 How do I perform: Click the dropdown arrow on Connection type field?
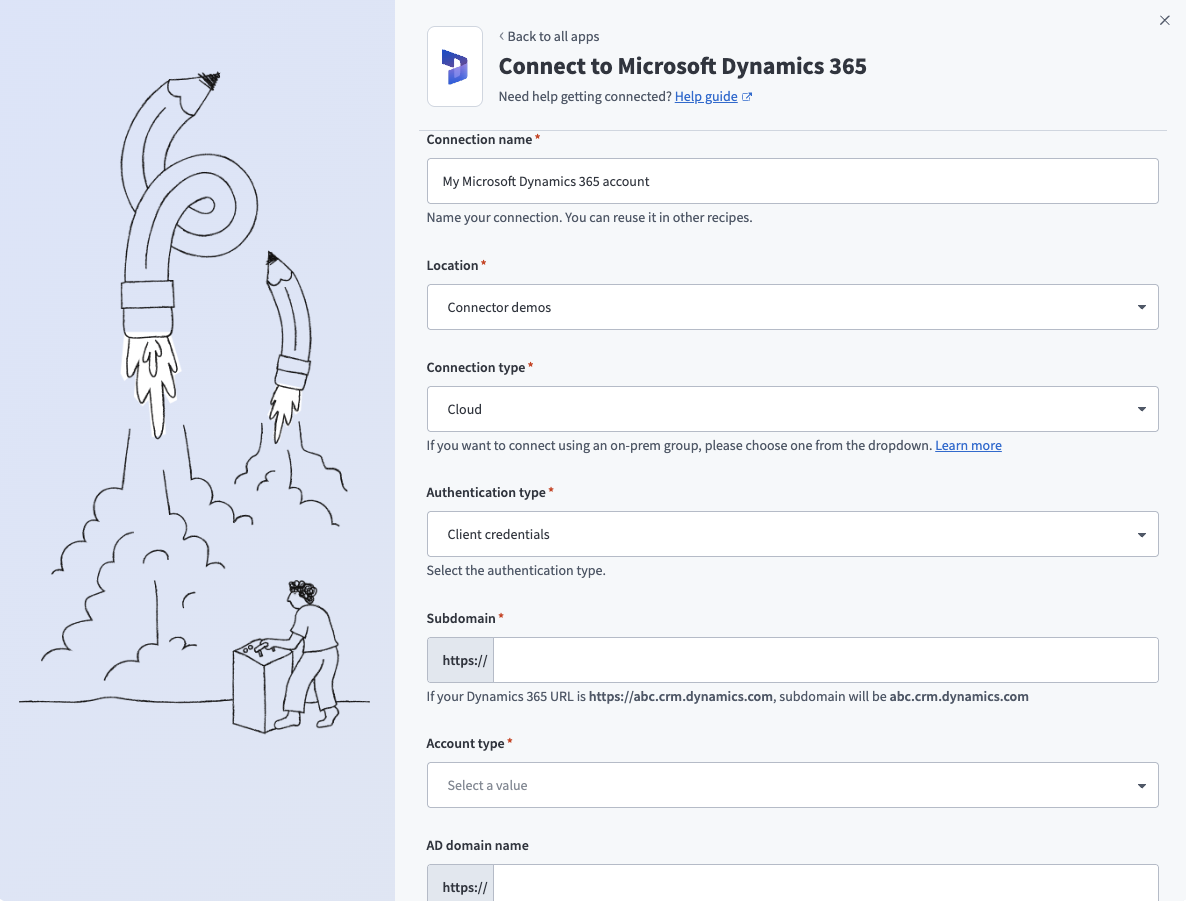click(x=1141, y=409)
